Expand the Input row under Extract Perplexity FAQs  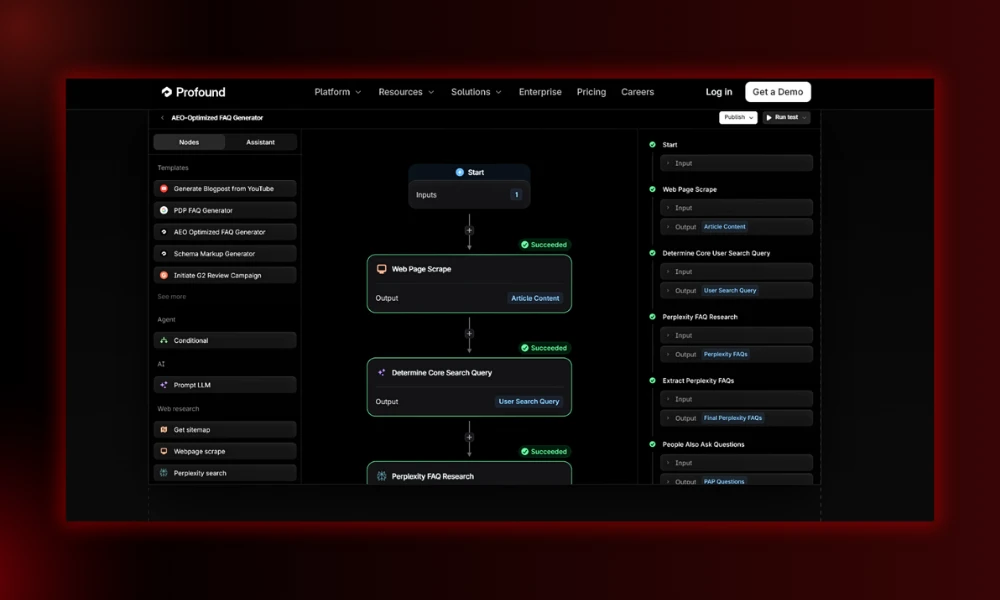tap(737, 399)
